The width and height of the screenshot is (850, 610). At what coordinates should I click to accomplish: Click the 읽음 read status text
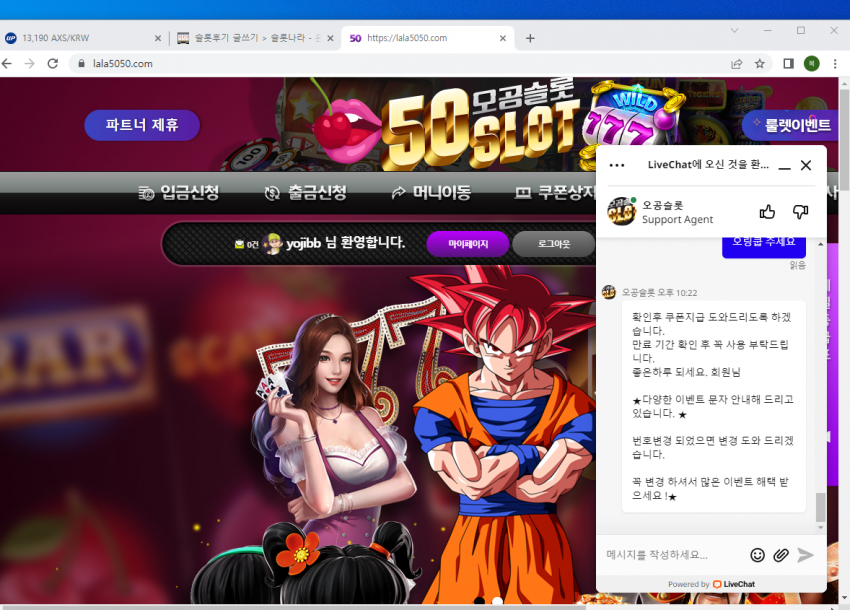pos(797,265)
